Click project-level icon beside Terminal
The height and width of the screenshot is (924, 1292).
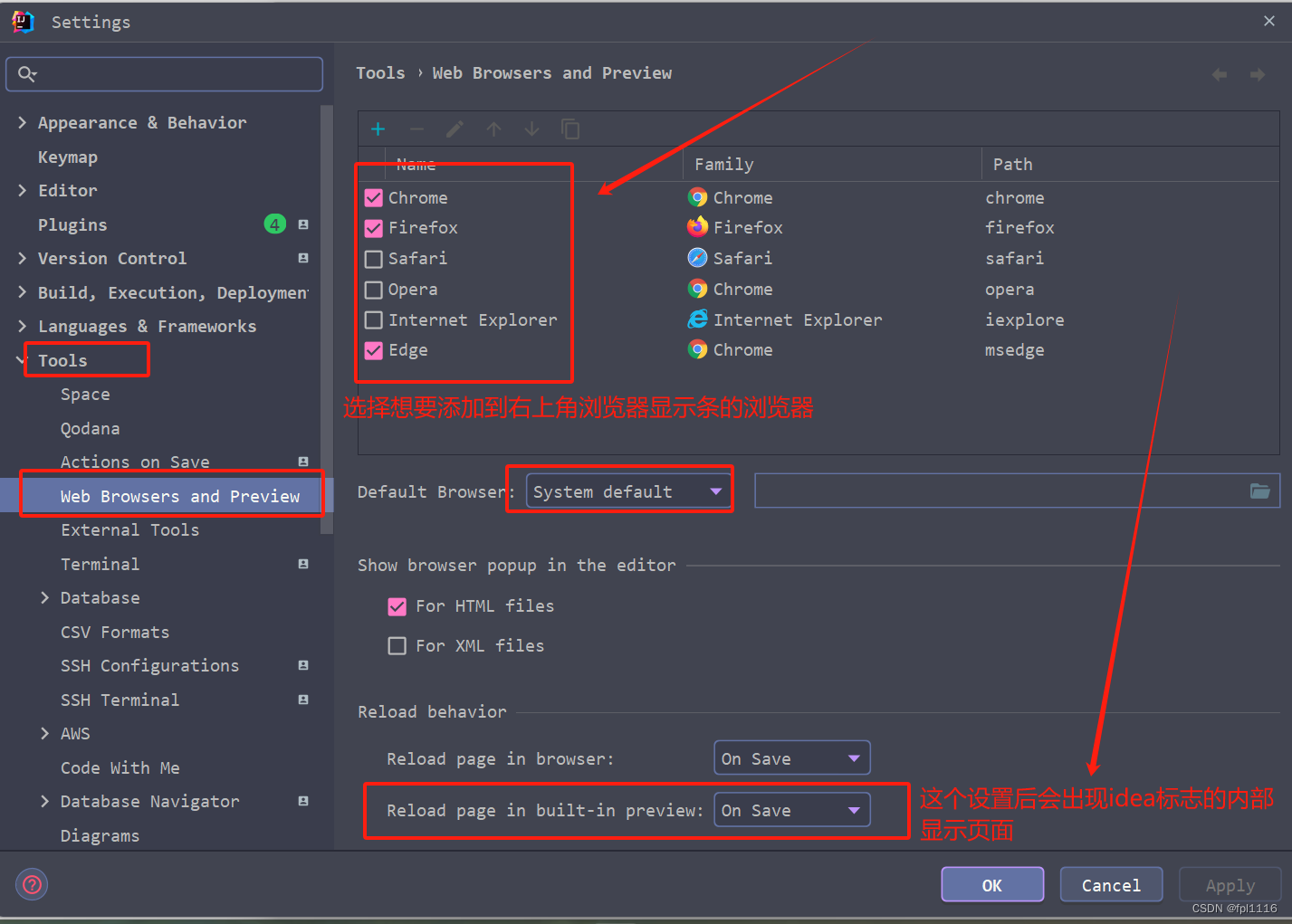303,564
